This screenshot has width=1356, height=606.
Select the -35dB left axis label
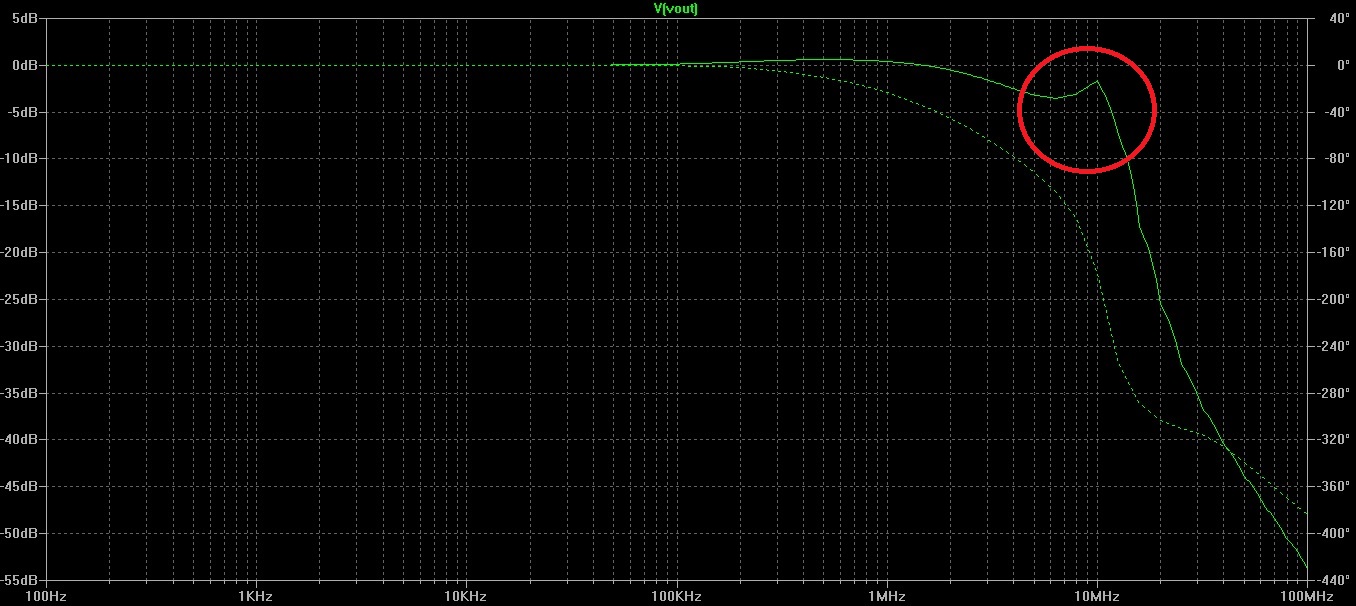click(x=20, y=393)
